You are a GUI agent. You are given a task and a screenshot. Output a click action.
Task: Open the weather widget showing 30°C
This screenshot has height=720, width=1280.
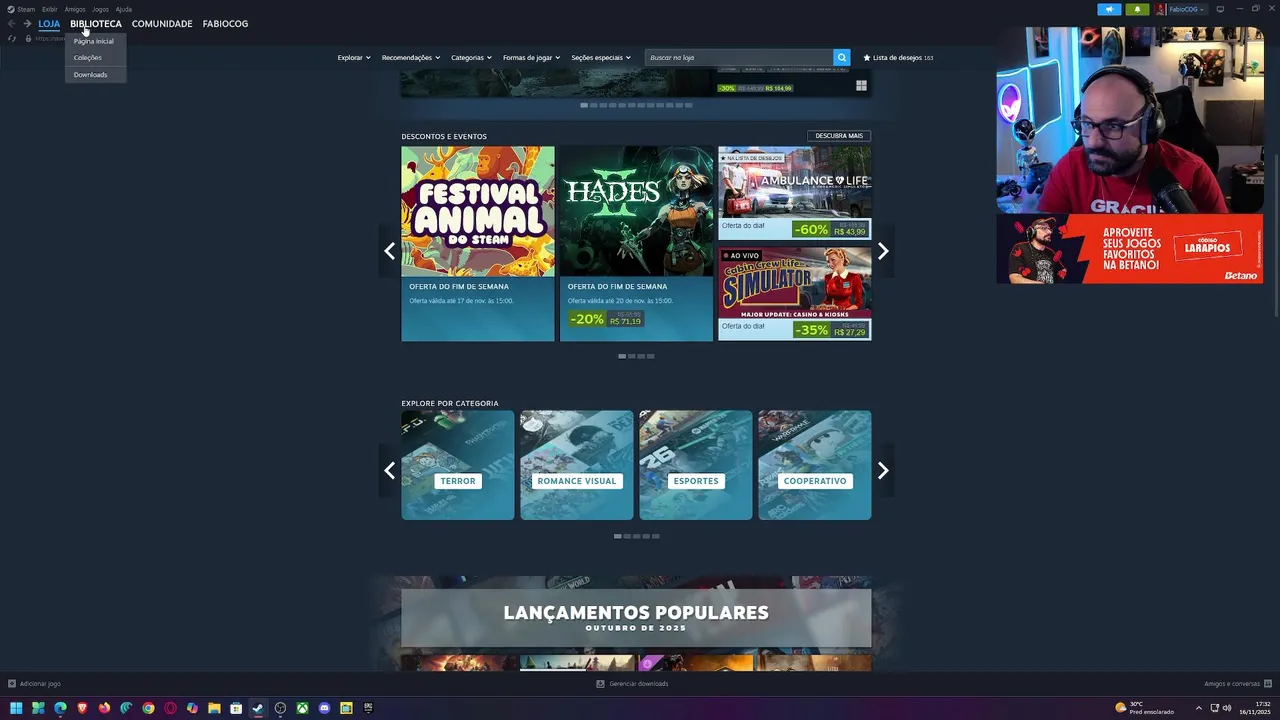click(1145, 708)
